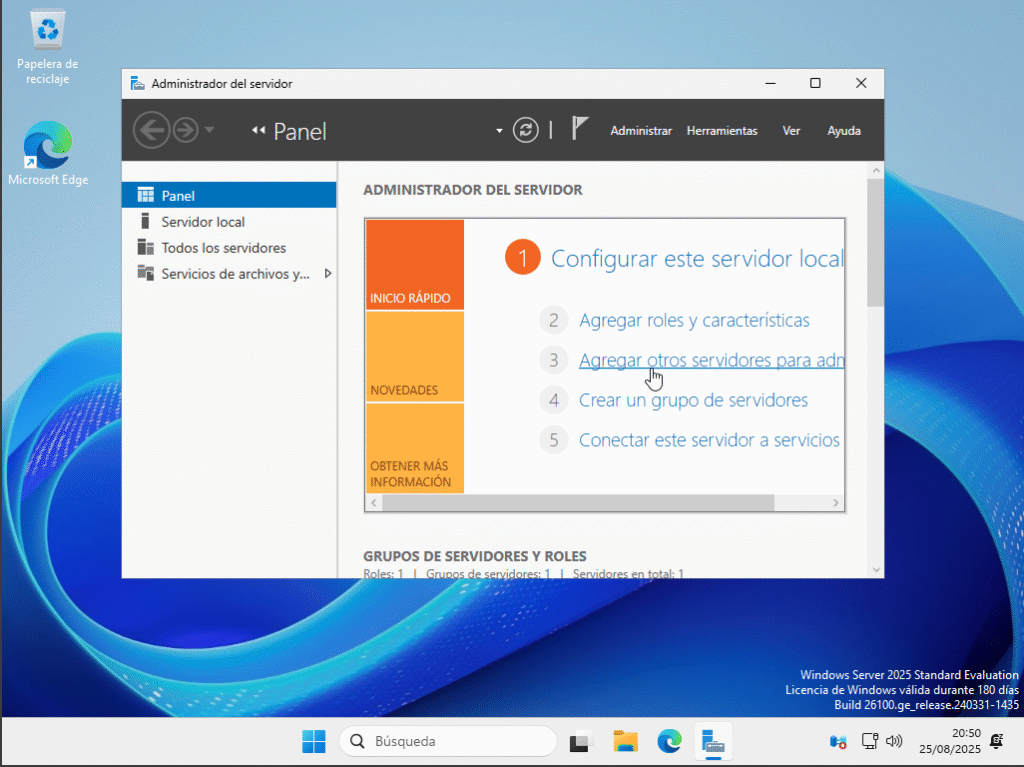Screen dimensions: 1024x767
Task: Select Servidor local in the sidebar
Action: tap(229, 221)
